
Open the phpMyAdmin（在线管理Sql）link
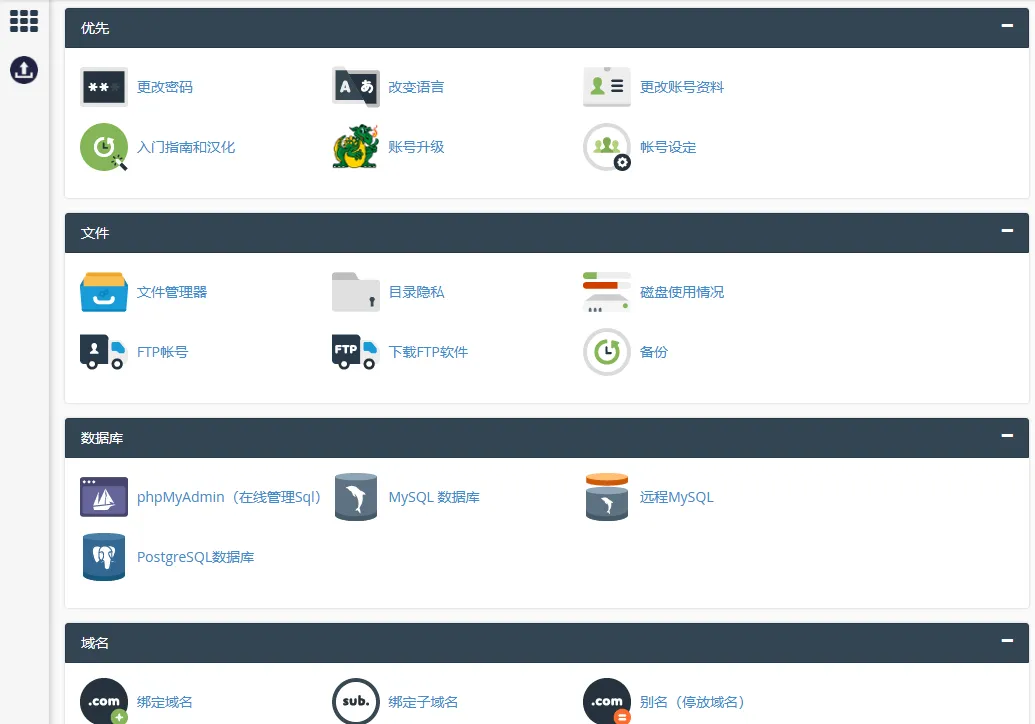(x=229, y=497)
